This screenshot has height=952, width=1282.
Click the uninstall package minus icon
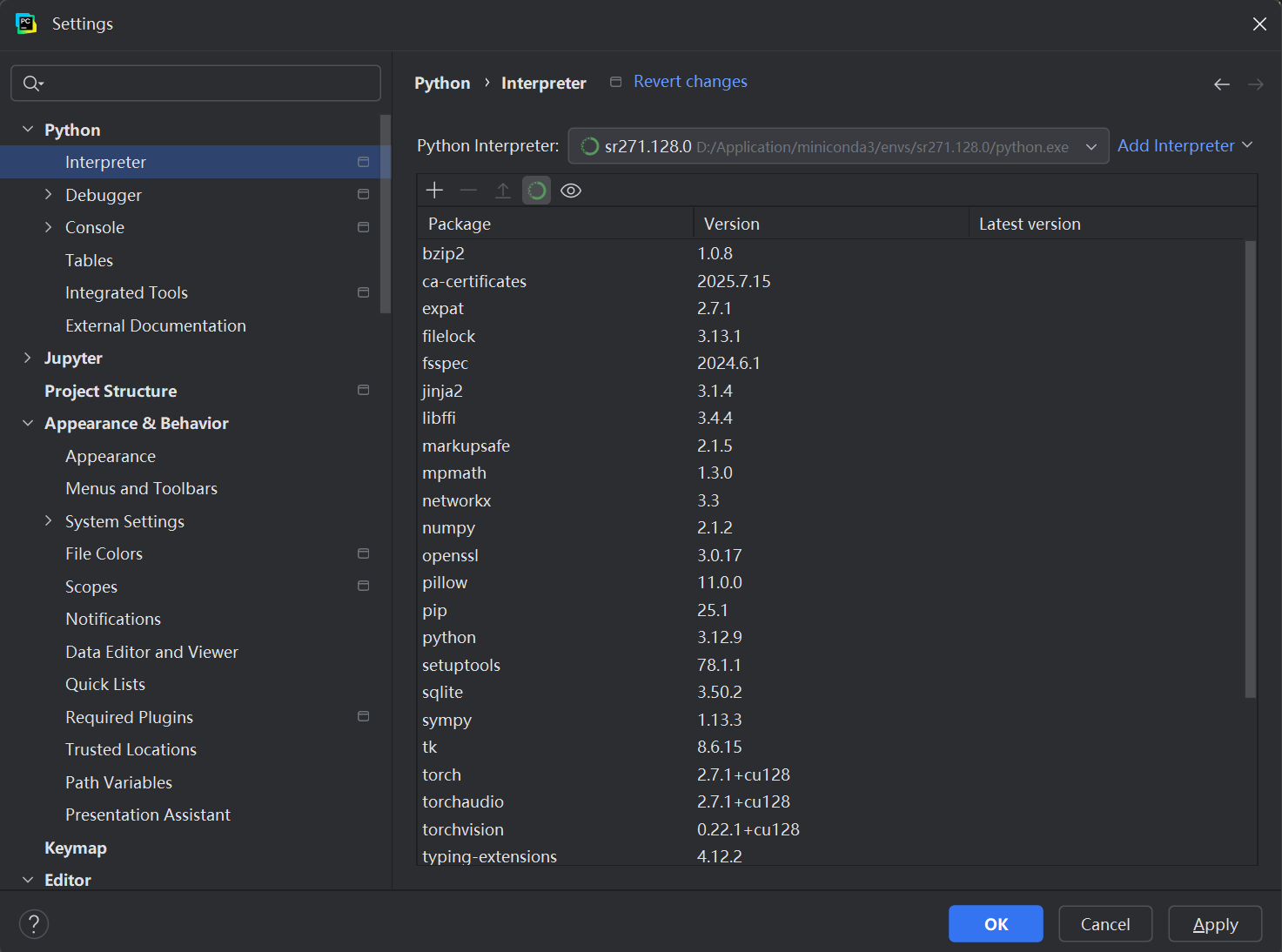pyautogui.click(x=468, y=190)
